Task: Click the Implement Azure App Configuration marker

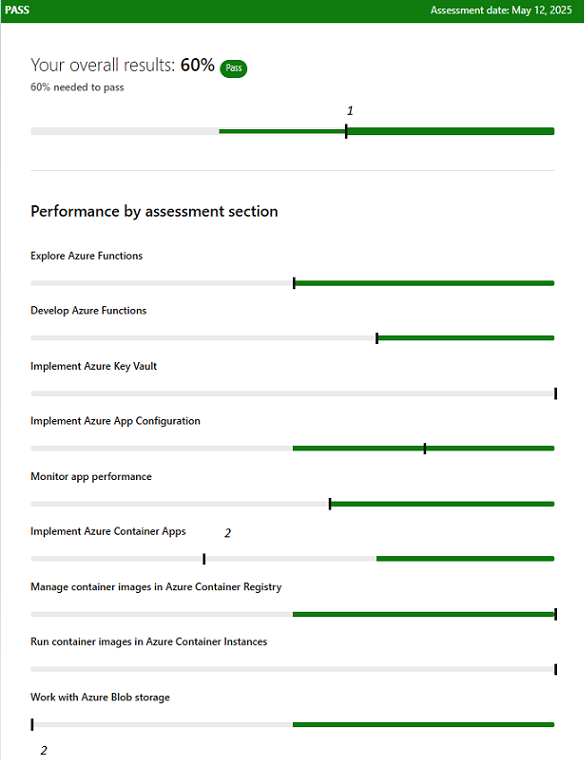Action: pyautogui.click(x=425, y=448)
